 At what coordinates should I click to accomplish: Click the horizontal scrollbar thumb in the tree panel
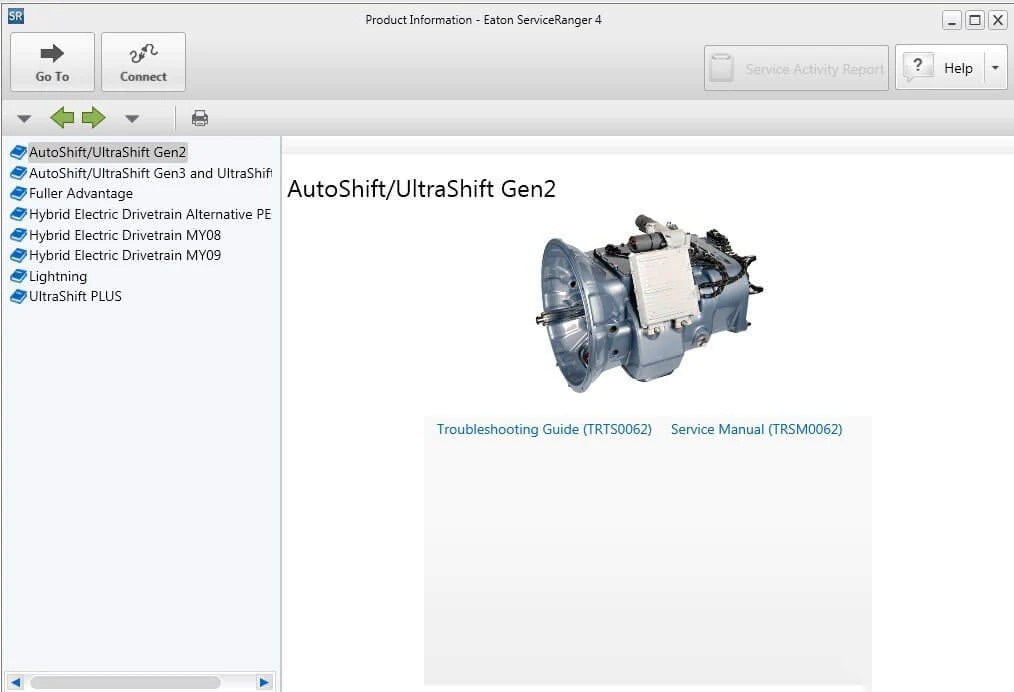(x=125, y=682)
